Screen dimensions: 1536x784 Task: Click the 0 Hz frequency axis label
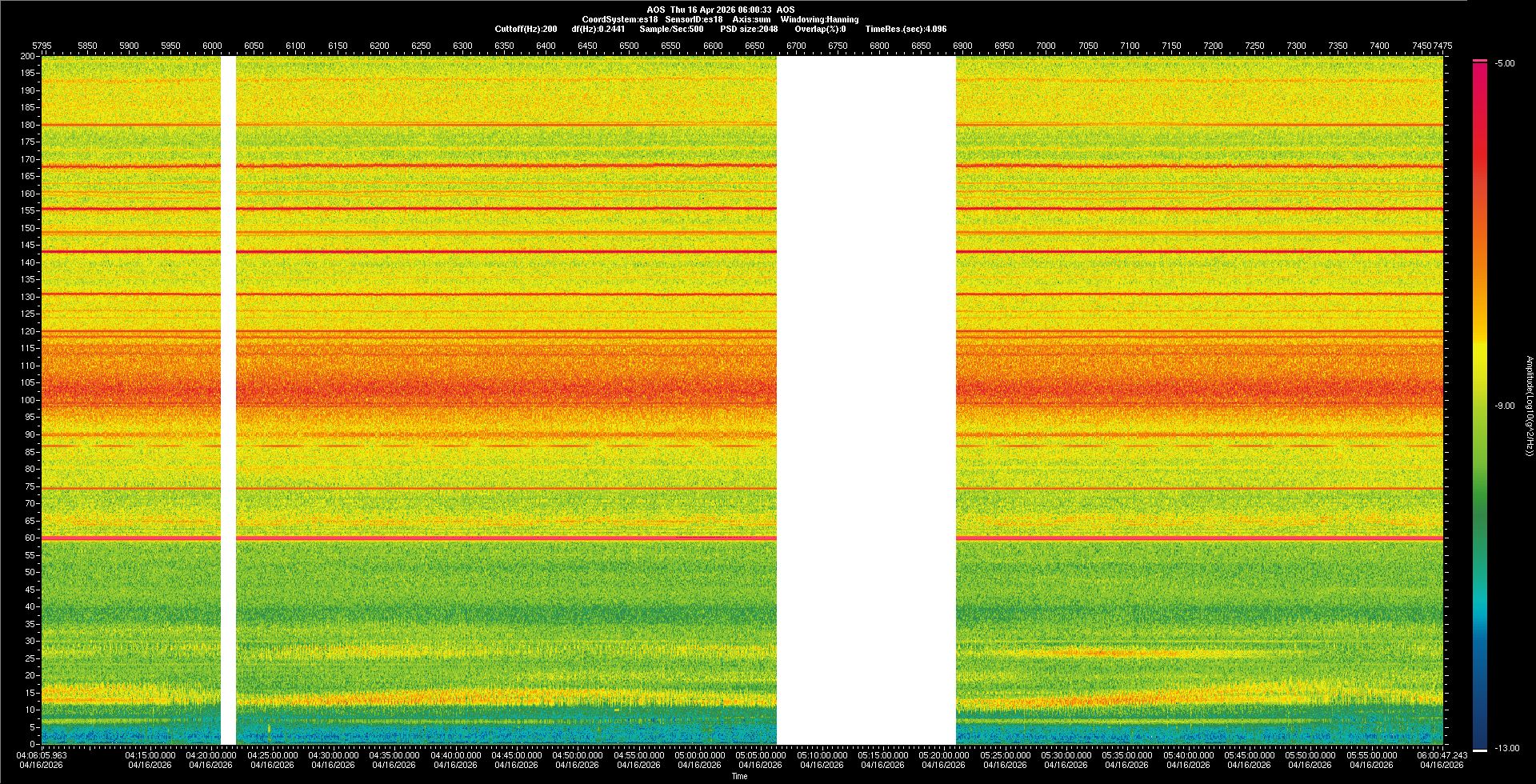pos(32,744)
